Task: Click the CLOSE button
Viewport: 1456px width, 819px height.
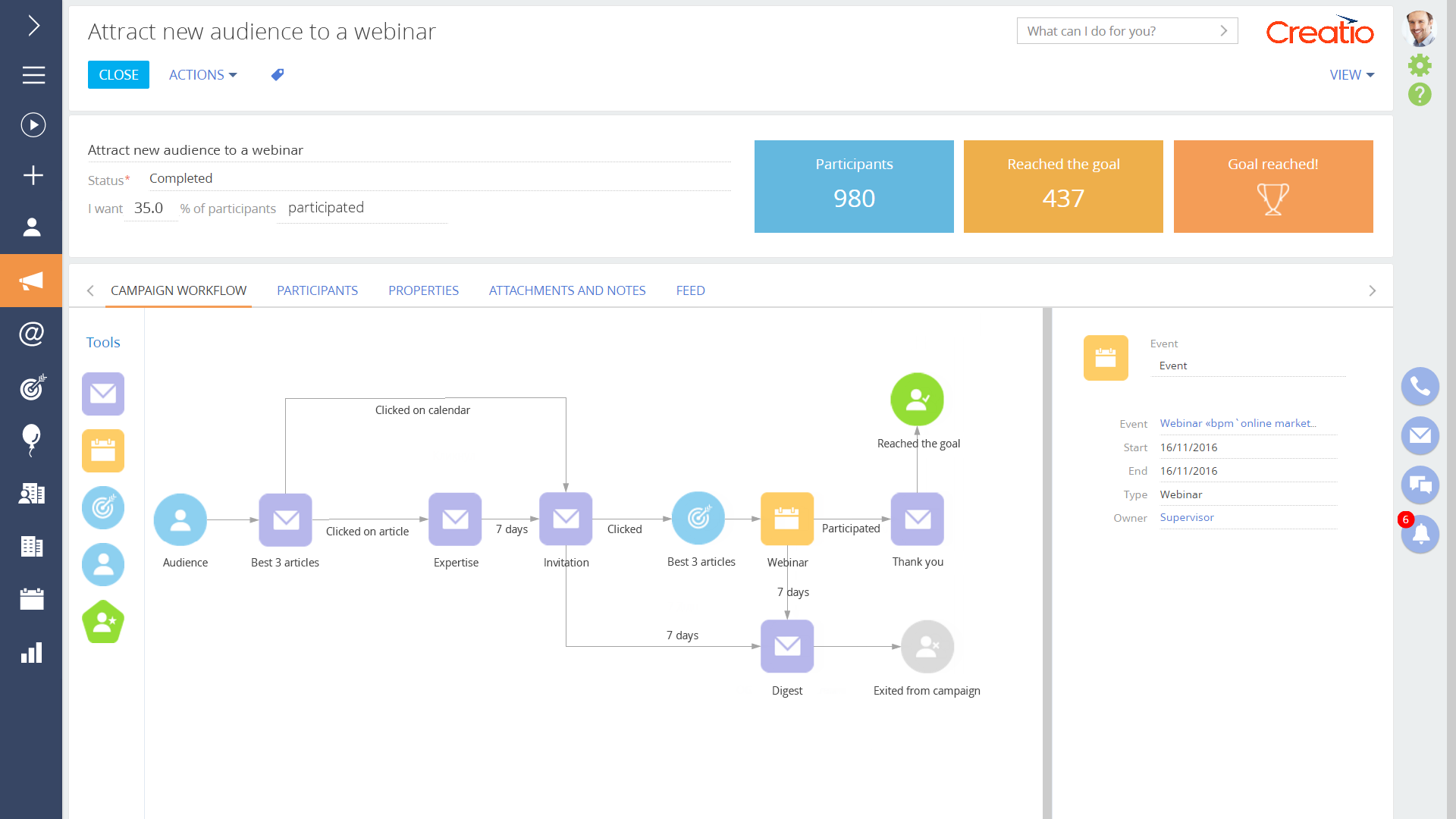Action: point(118,74)
